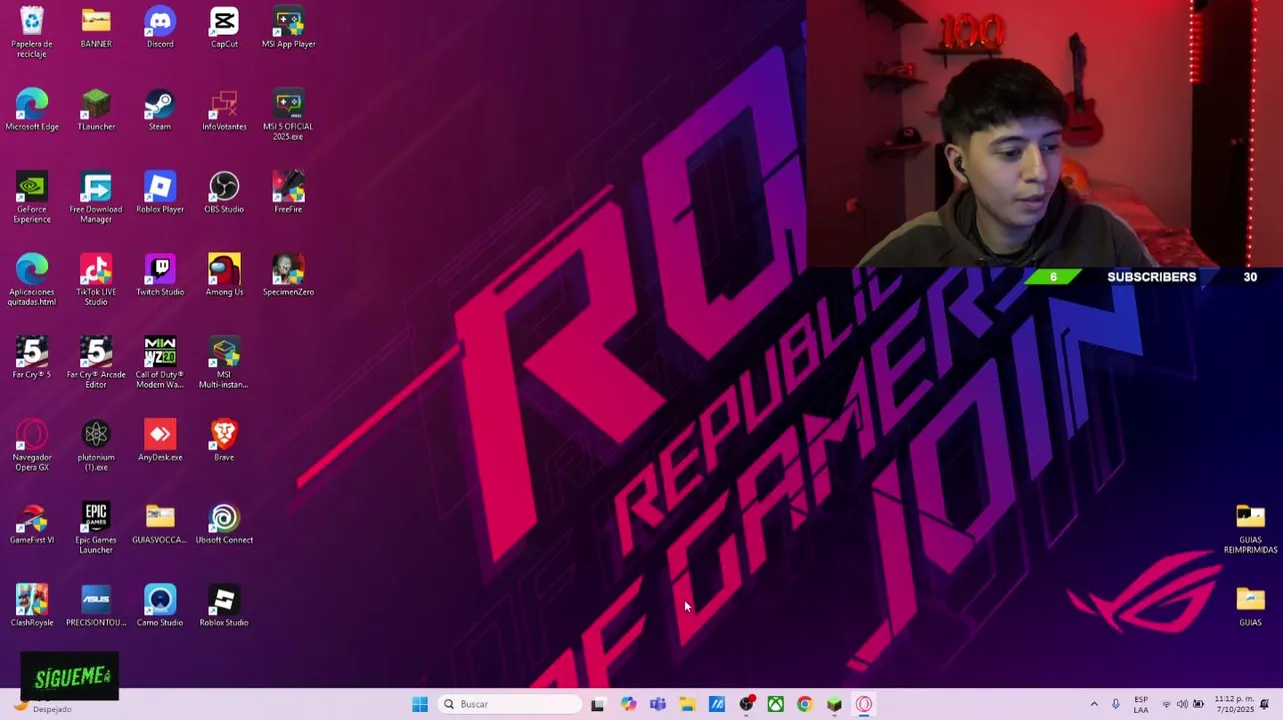This screenshot has width=1283, height=720.
Task: Select the ClashRoyale desktop icon
Action: [32, 605]
